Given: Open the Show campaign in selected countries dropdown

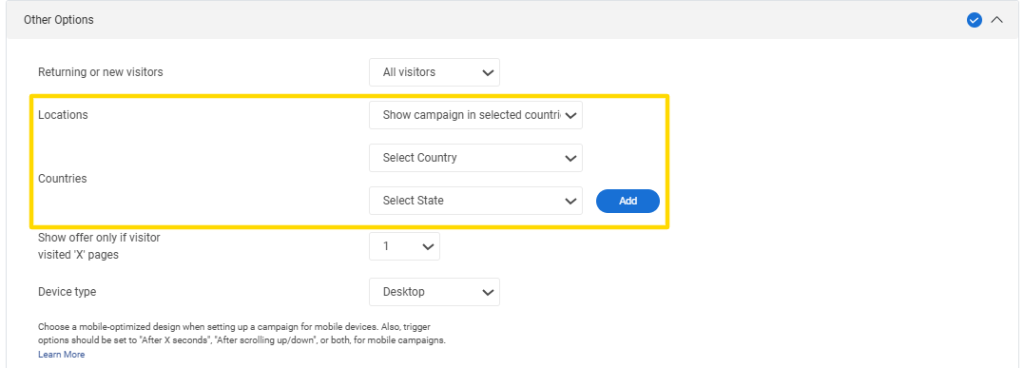Looking at the screenshot, I should [475, 115].
